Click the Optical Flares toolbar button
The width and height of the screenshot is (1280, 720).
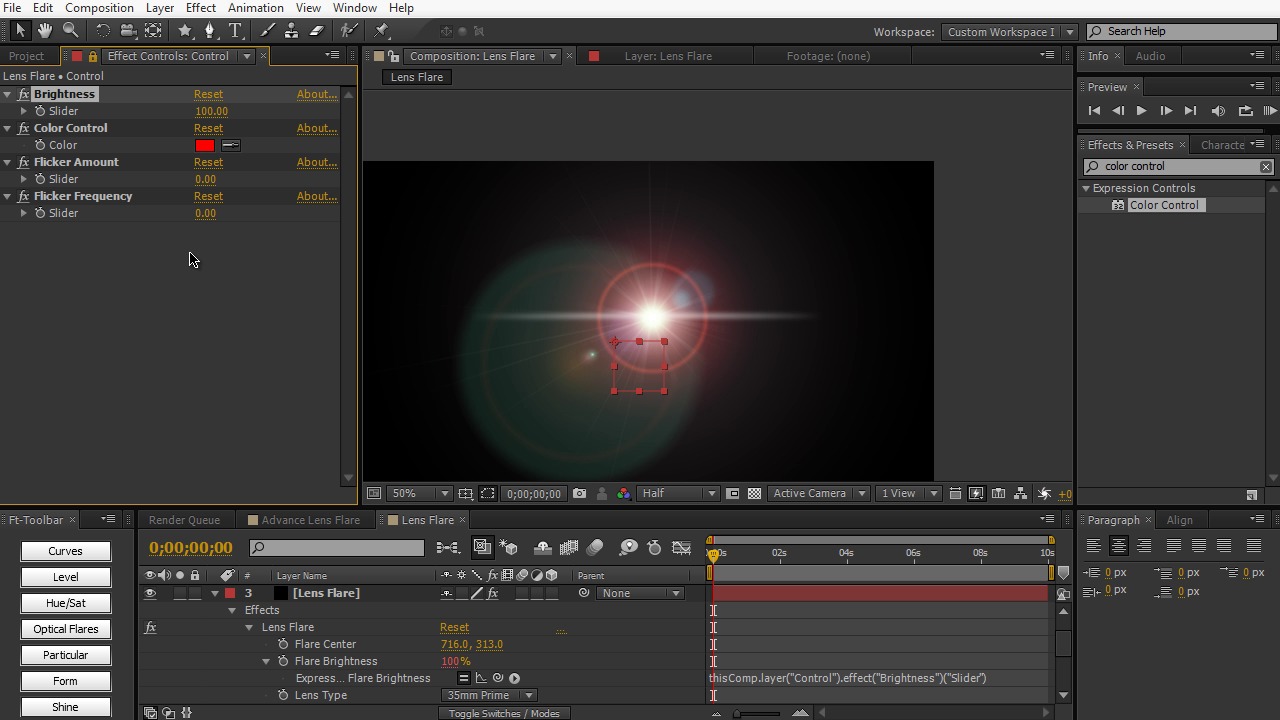pos(65,629)
